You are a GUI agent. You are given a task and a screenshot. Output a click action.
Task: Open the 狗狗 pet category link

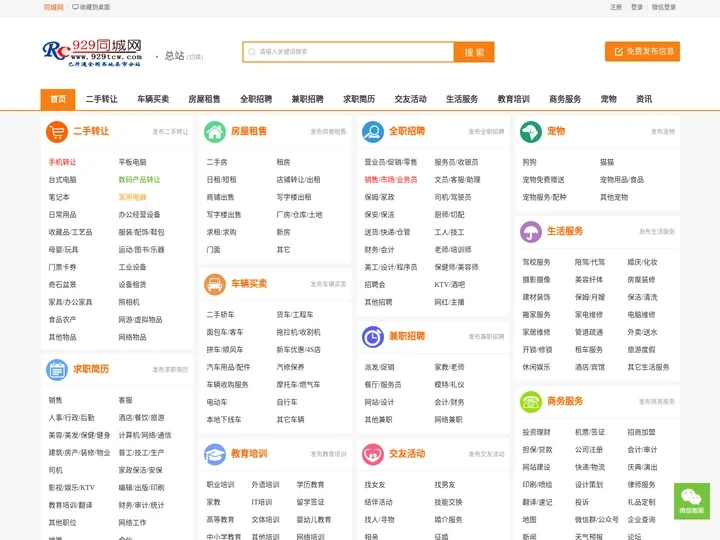coord(529,162)
